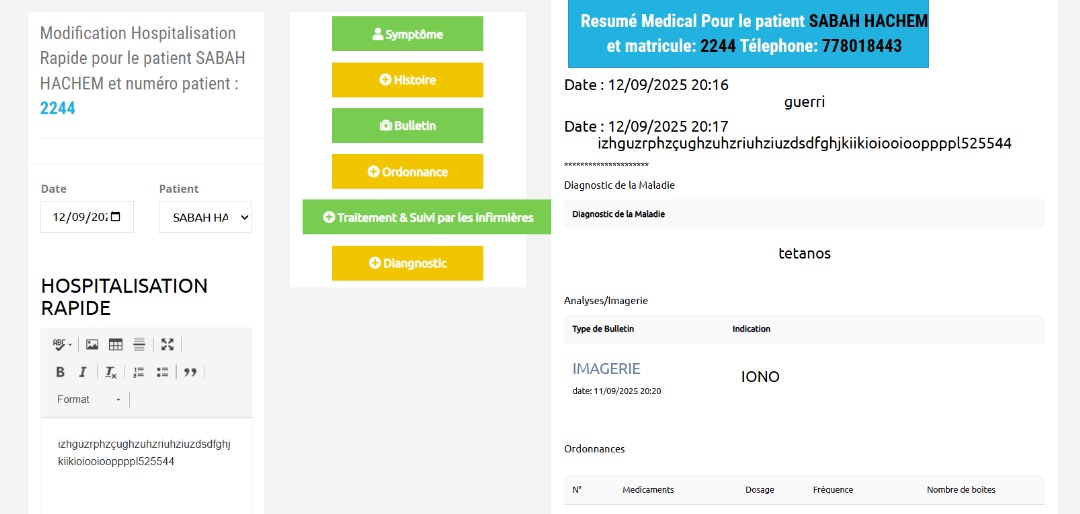The image size is (1080, 514).
Task: Insert a bulleted list
Action: coord(162,372)
